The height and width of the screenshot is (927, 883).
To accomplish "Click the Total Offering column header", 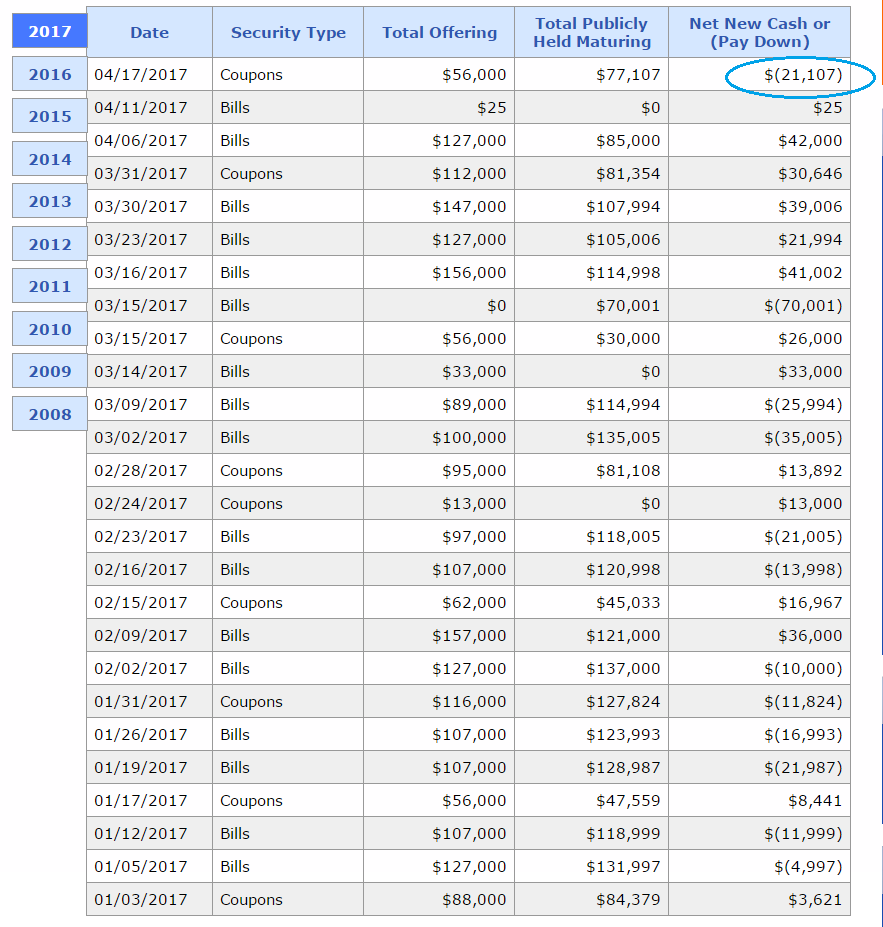I will [439, 33].
